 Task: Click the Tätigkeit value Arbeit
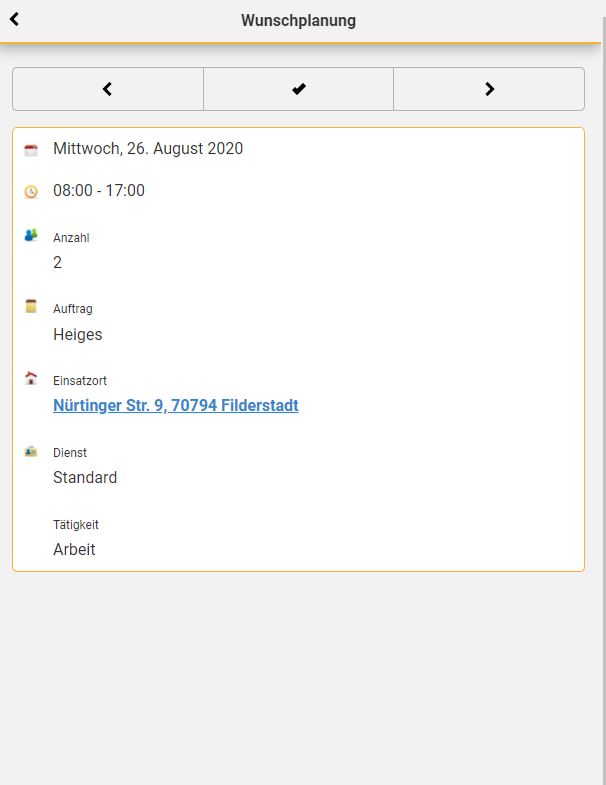(x=74, y=549)
